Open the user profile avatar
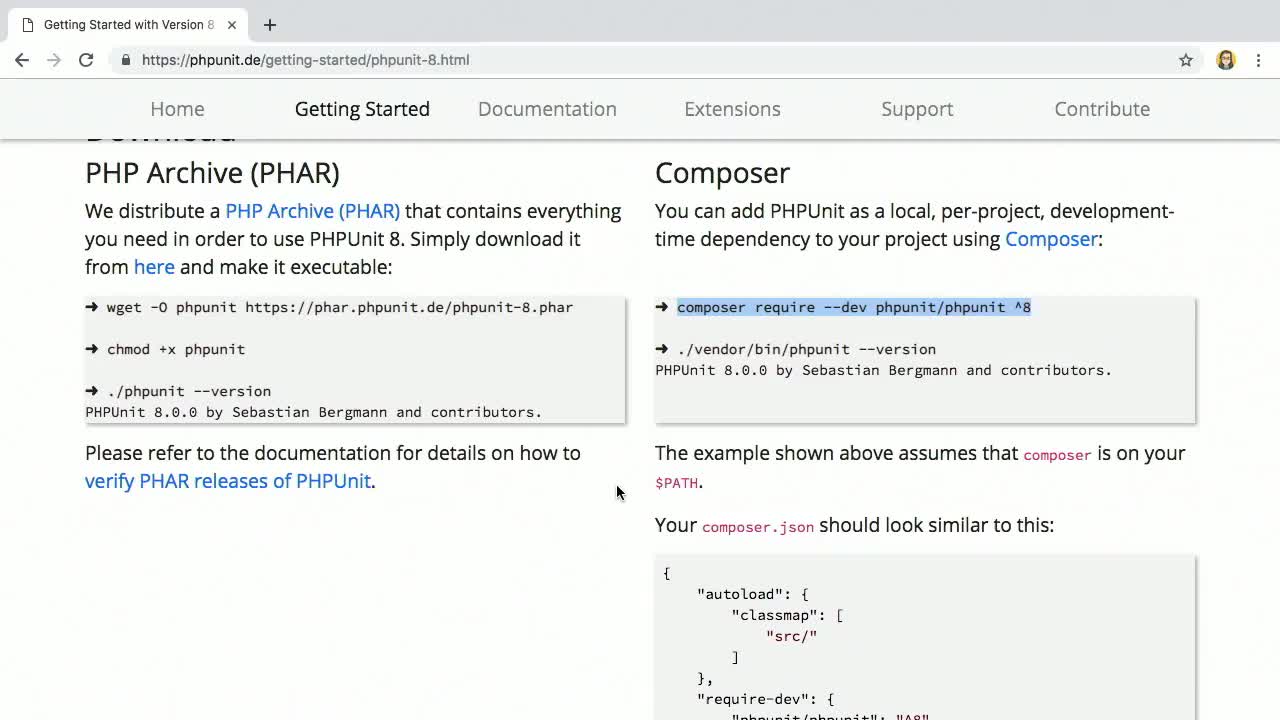The width and height of the screenshot is (1280, 720). coord(1226,60)
